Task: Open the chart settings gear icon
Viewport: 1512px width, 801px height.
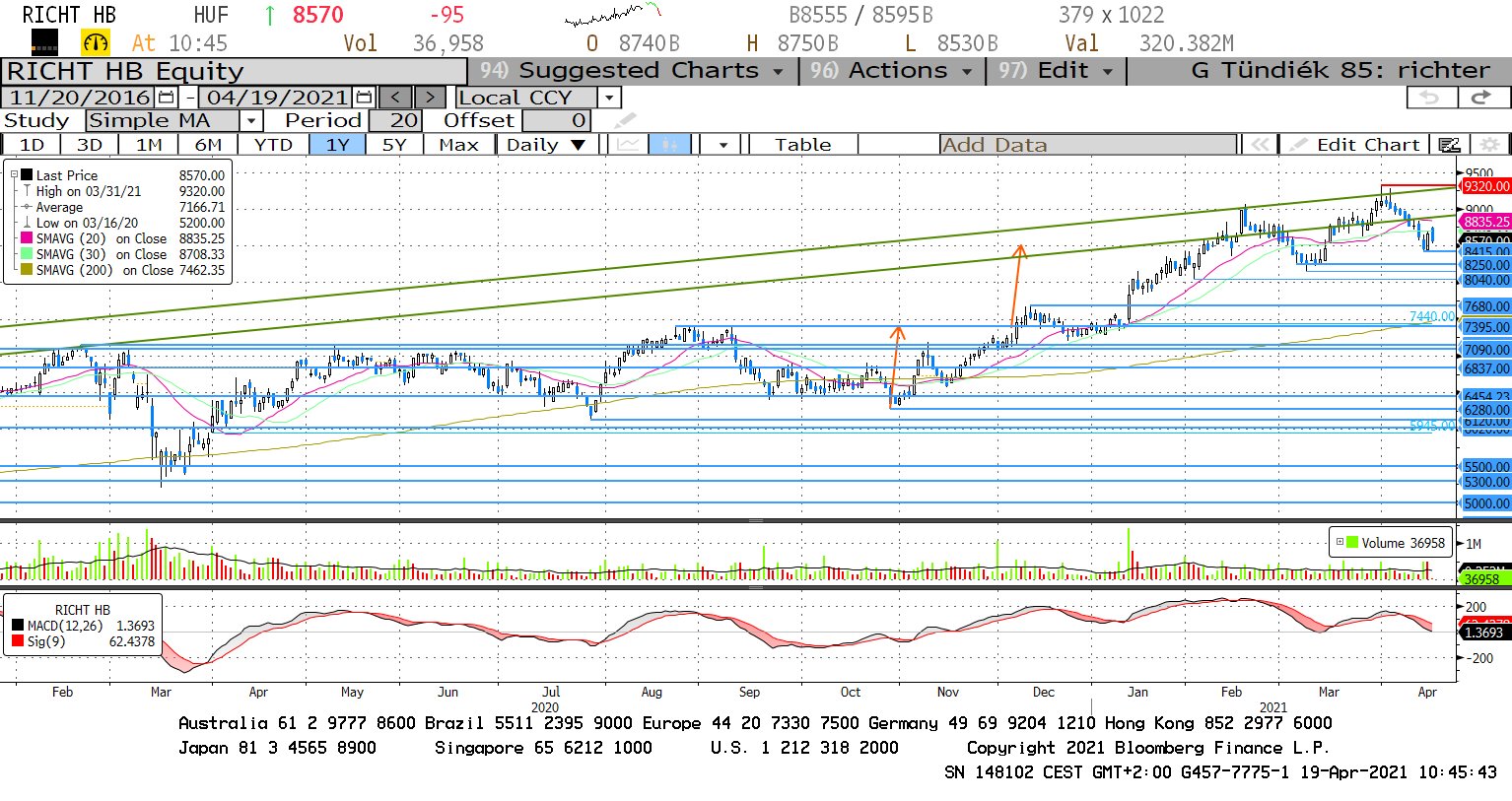Action: point(1489,145)
